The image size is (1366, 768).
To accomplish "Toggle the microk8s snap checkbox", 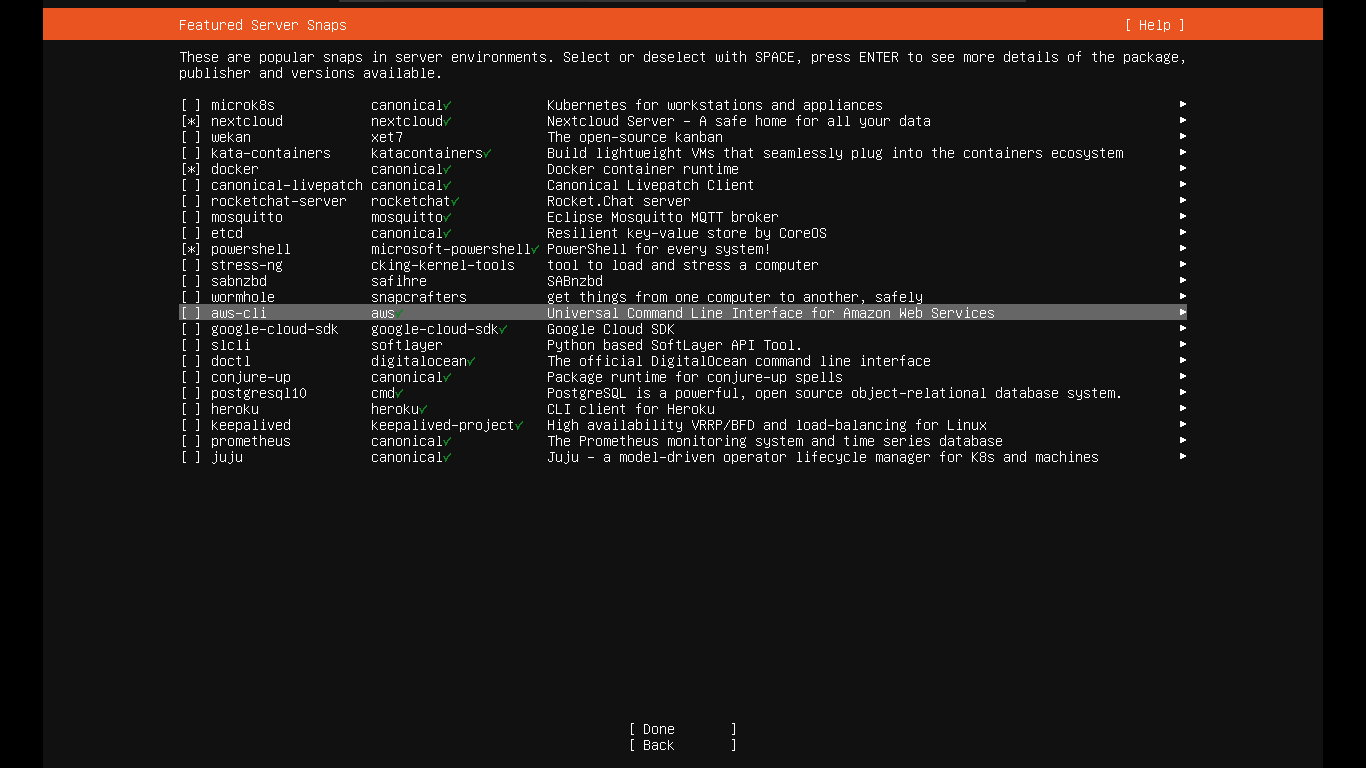I will 191,105.
